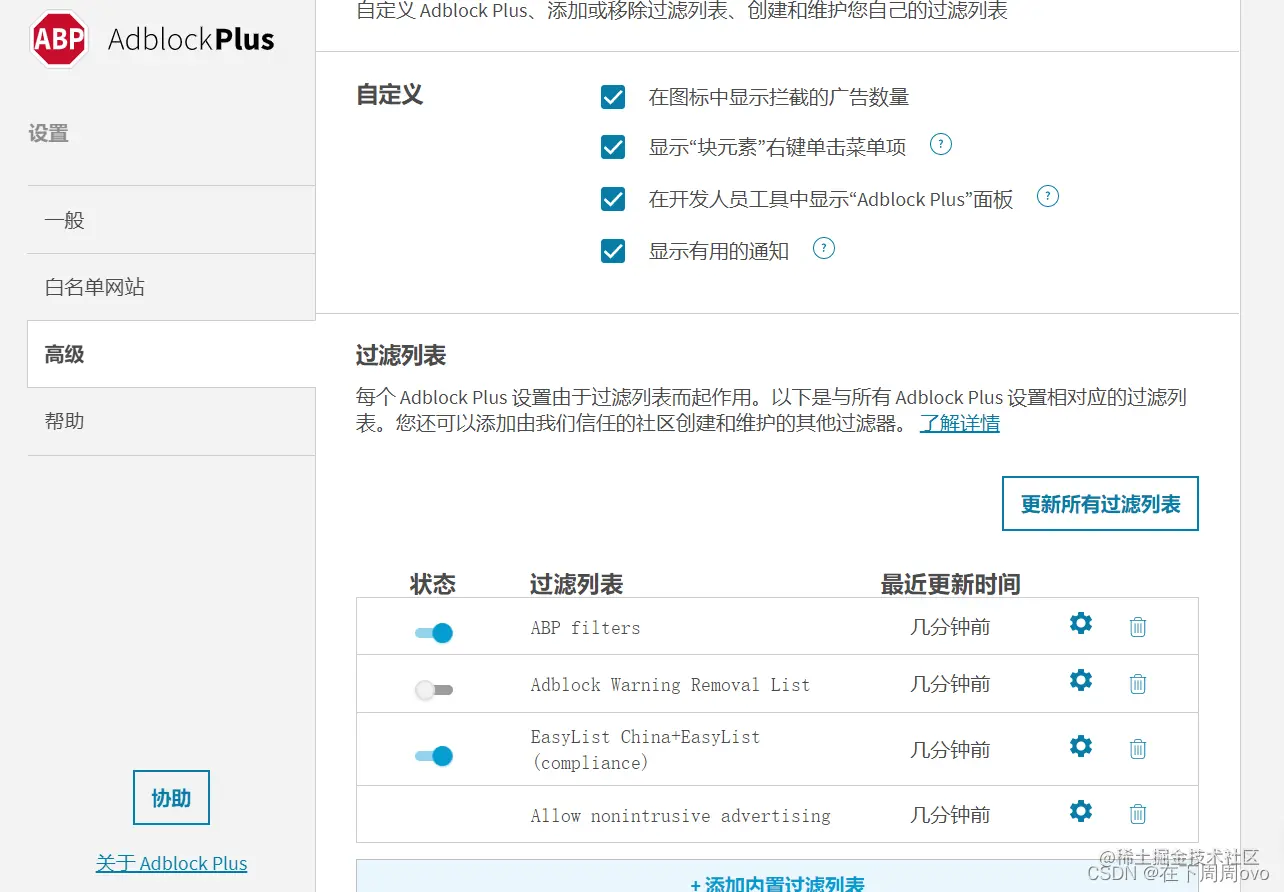Delete the ABP filters list

tap(1138, 627)
